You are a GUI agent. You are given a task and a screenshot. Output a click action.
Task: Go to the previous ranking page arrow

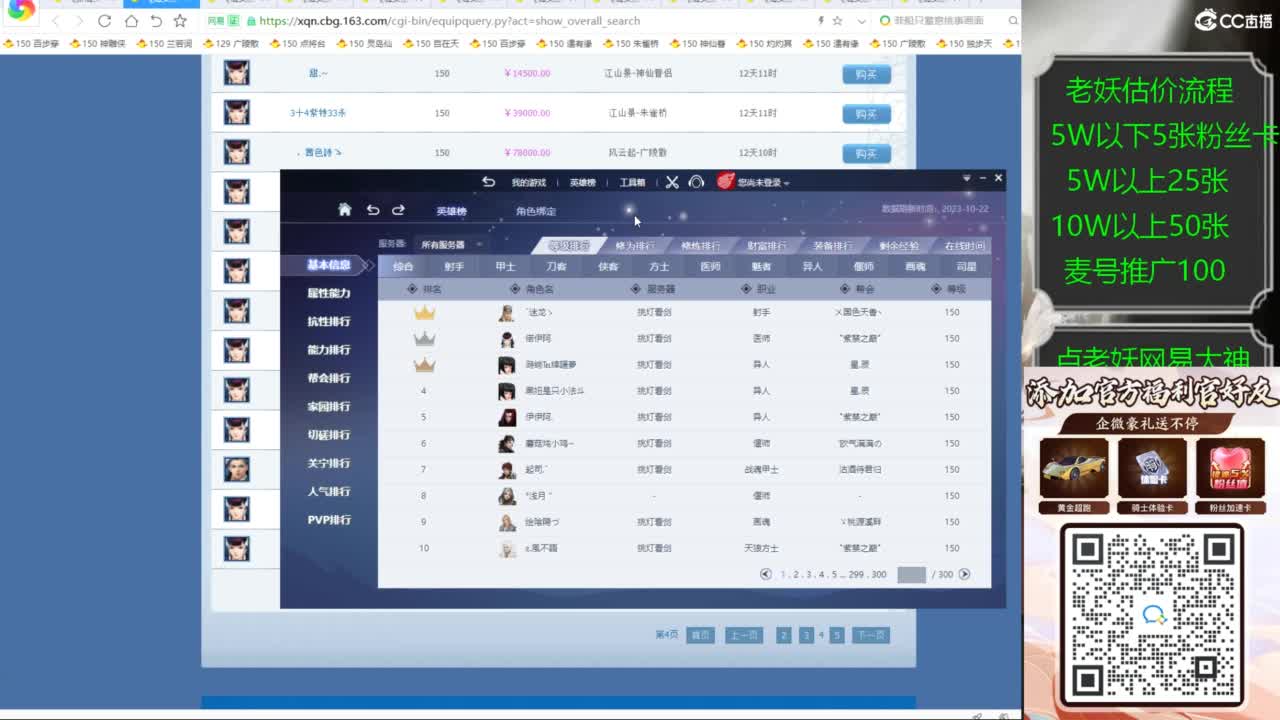click(766, 574)
